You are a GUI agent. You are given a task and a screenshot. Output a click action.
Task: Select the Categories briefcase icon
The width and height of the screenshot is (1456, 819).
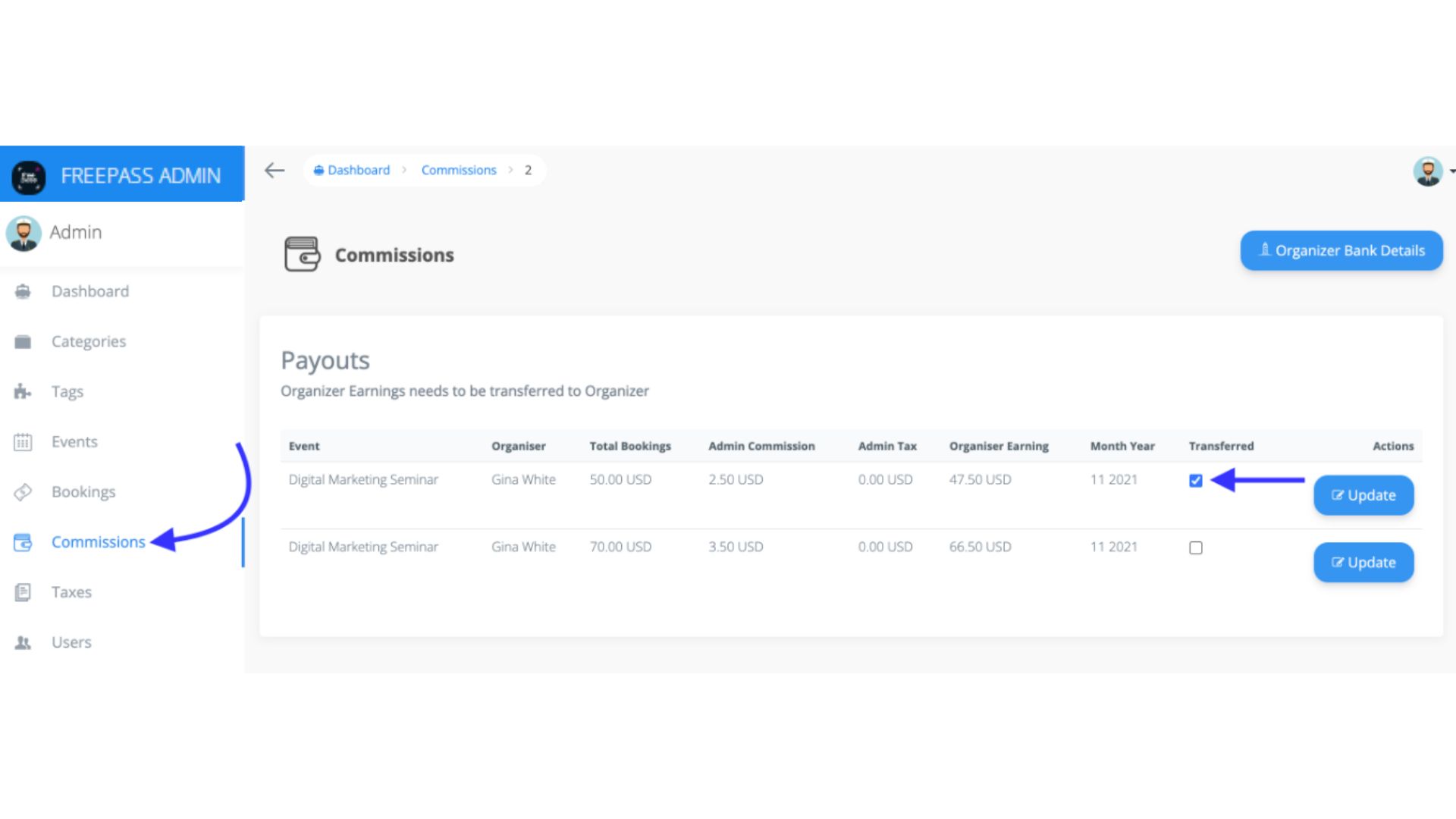[23, 341]
